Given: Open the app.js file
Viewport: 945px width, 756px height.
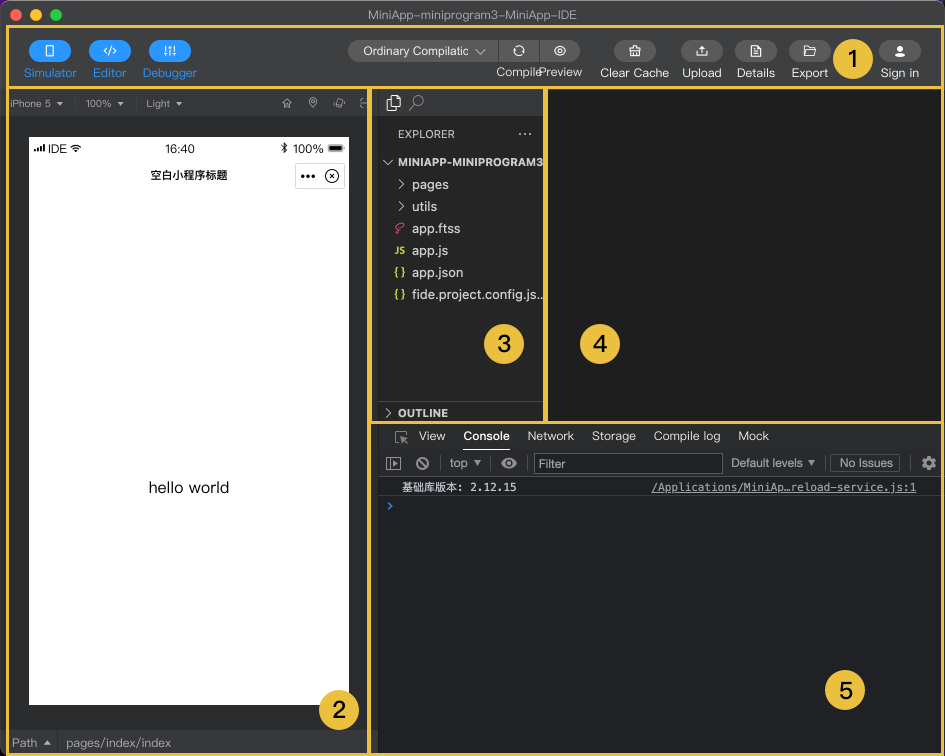Looking at the screenshot, I should pos(462,250).
